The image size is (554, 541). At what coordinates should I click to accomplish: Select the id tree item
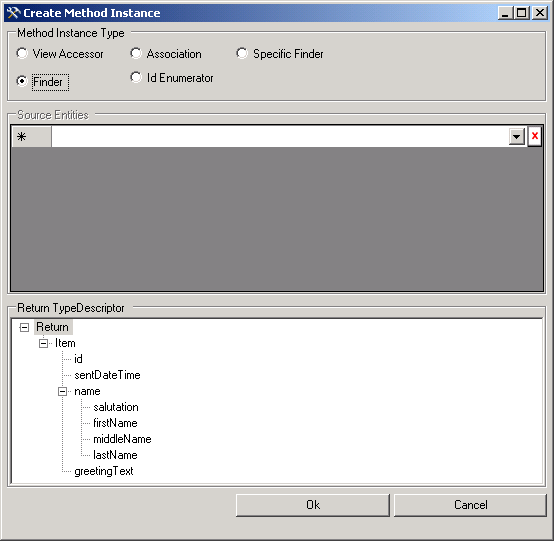click(78, 359)
